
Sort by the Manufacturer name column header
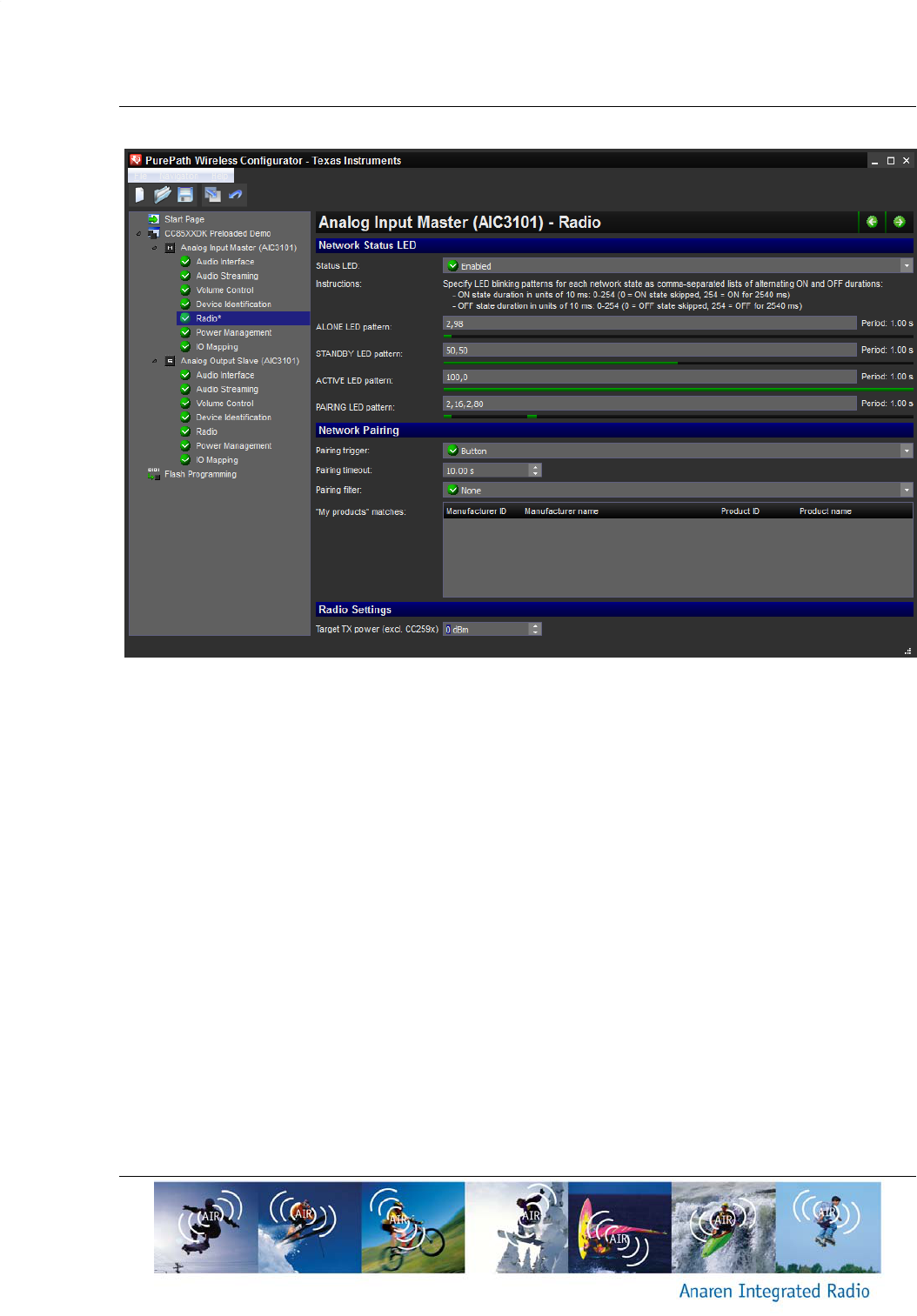[x=561, y=511]
